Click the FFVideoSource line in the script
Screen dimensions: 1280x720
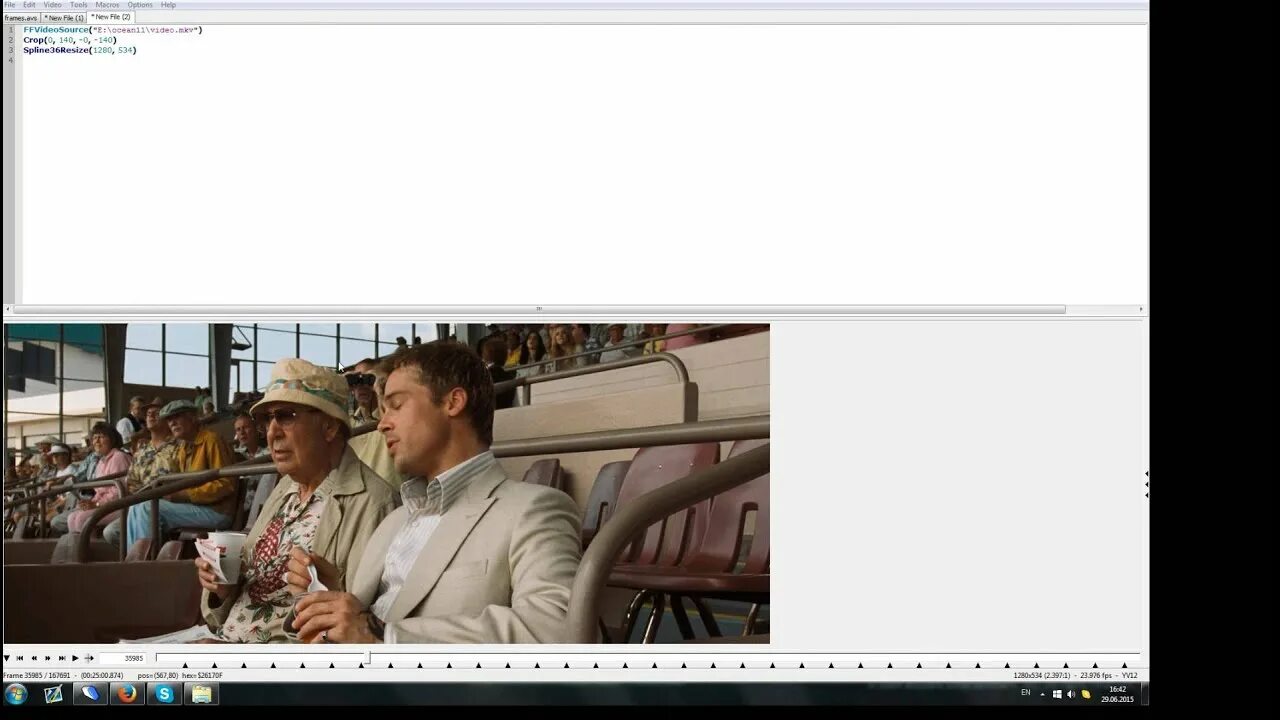(113, 30)
